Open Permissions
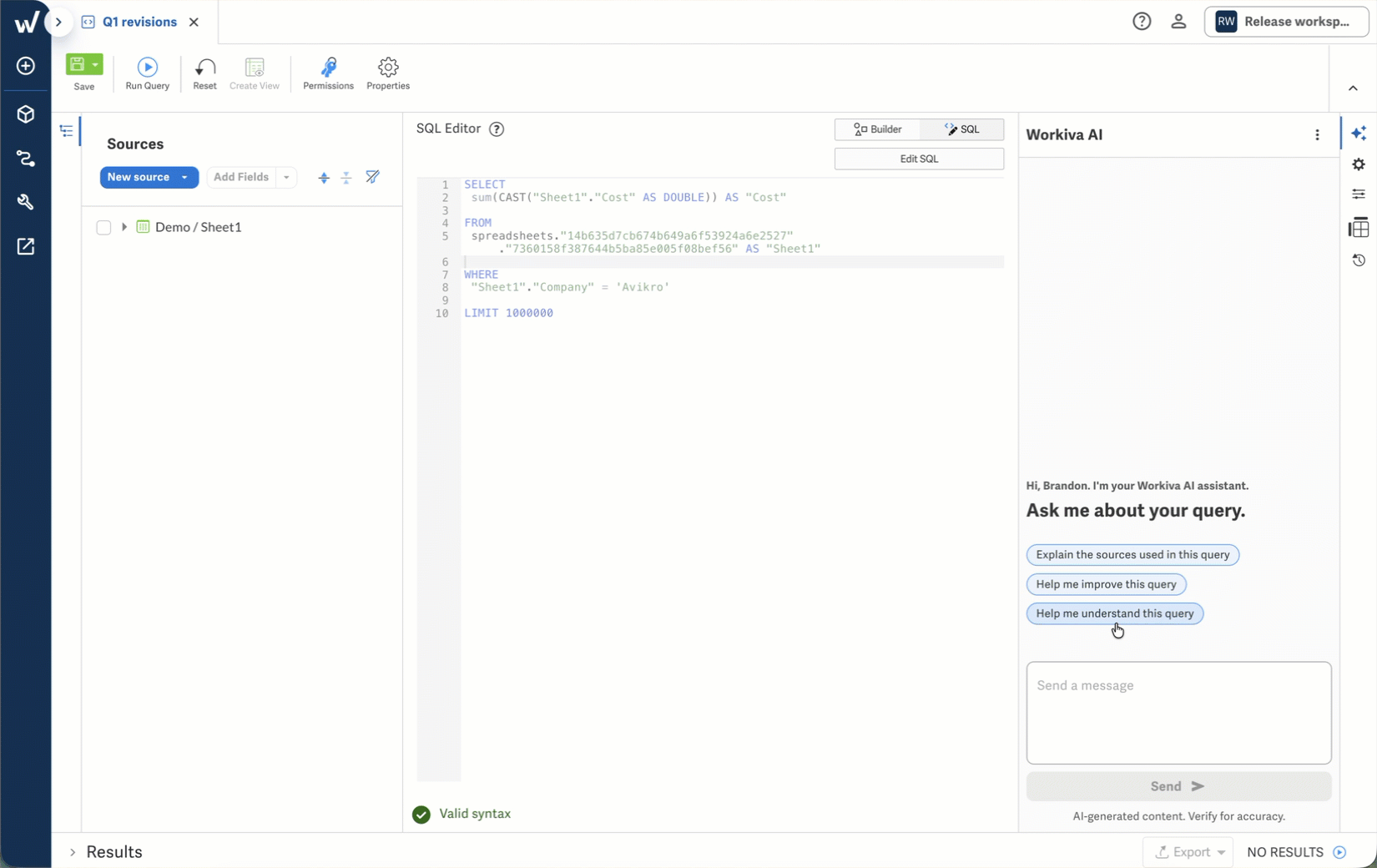Screen dimensions: 1377x868 pos(328,73)
